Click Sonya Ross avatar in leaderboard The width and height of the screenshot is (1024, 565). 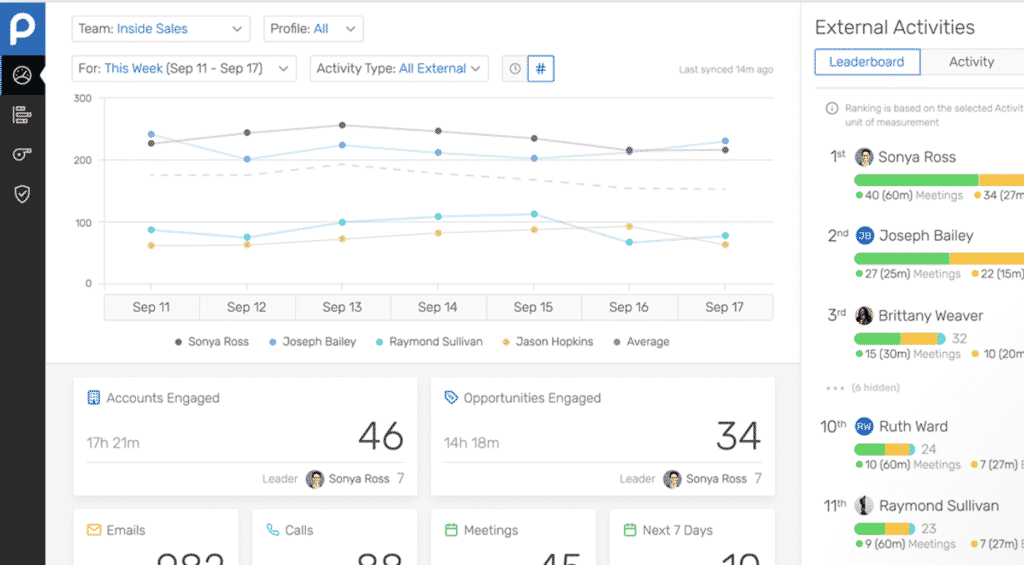tap(864, 157)
